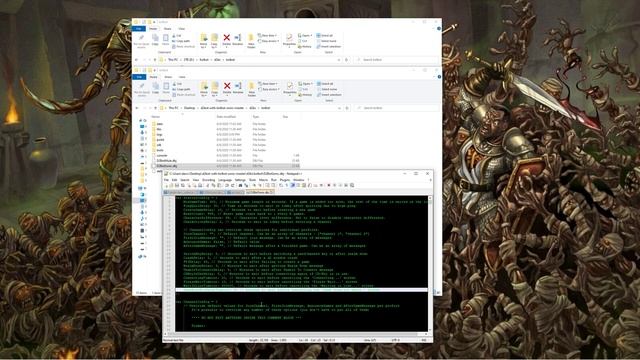Click the Find binoculars icon in Notepad++
Image resolution: width=640 pixels, height=360 pixels.
point(240,185)
